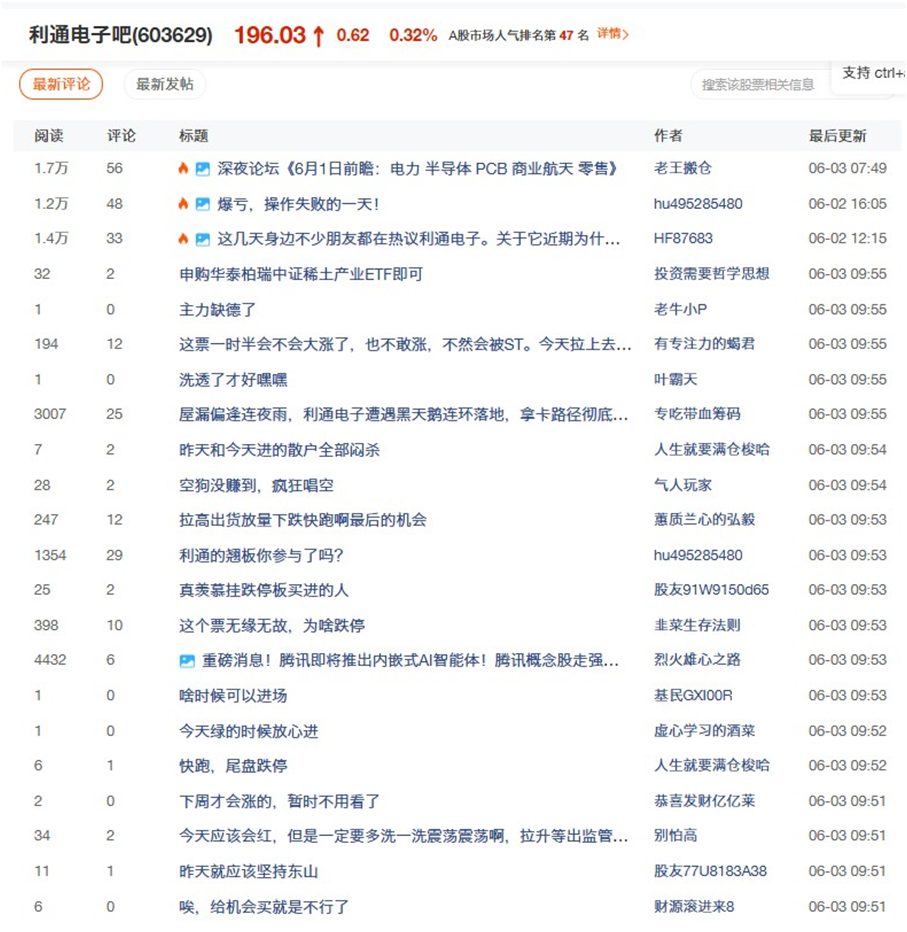
Task: Open post 昨天就应该坚持东山
Action: 248,872
